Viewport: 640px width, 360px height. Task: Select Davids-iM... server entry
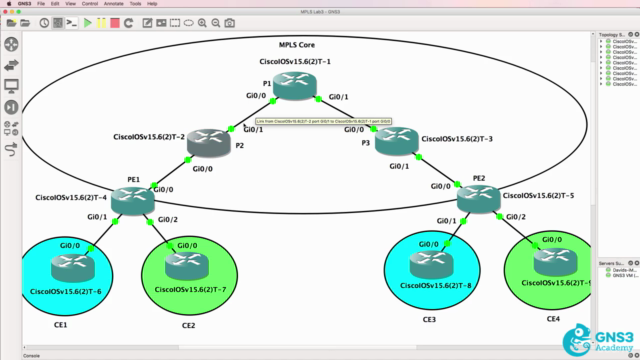click(622, 270)
